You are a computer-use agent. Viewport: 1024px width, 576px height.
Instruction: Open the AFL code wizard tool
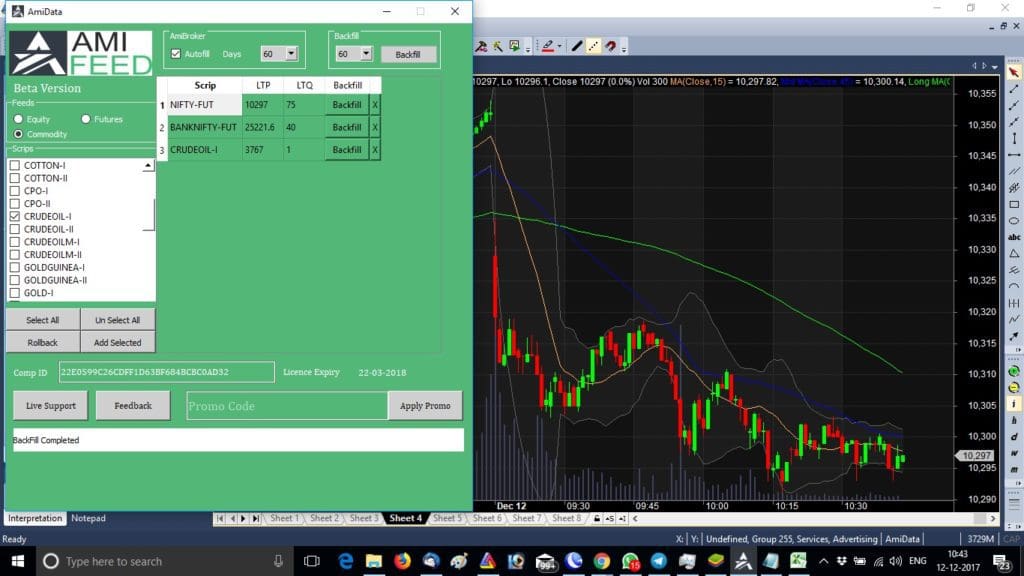496,45
